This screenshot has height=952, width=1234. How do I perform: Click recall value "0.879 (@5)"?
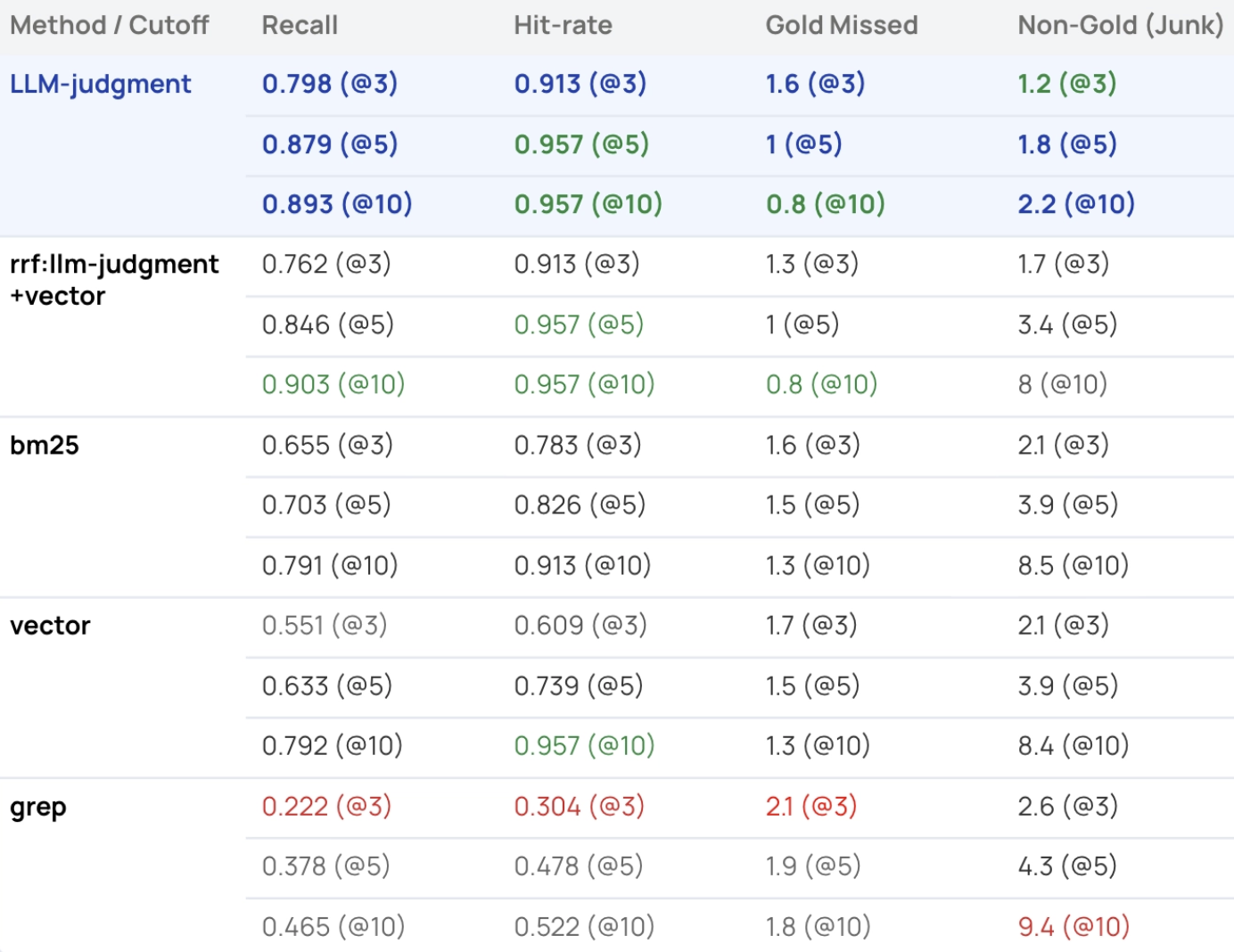[330, 144]
